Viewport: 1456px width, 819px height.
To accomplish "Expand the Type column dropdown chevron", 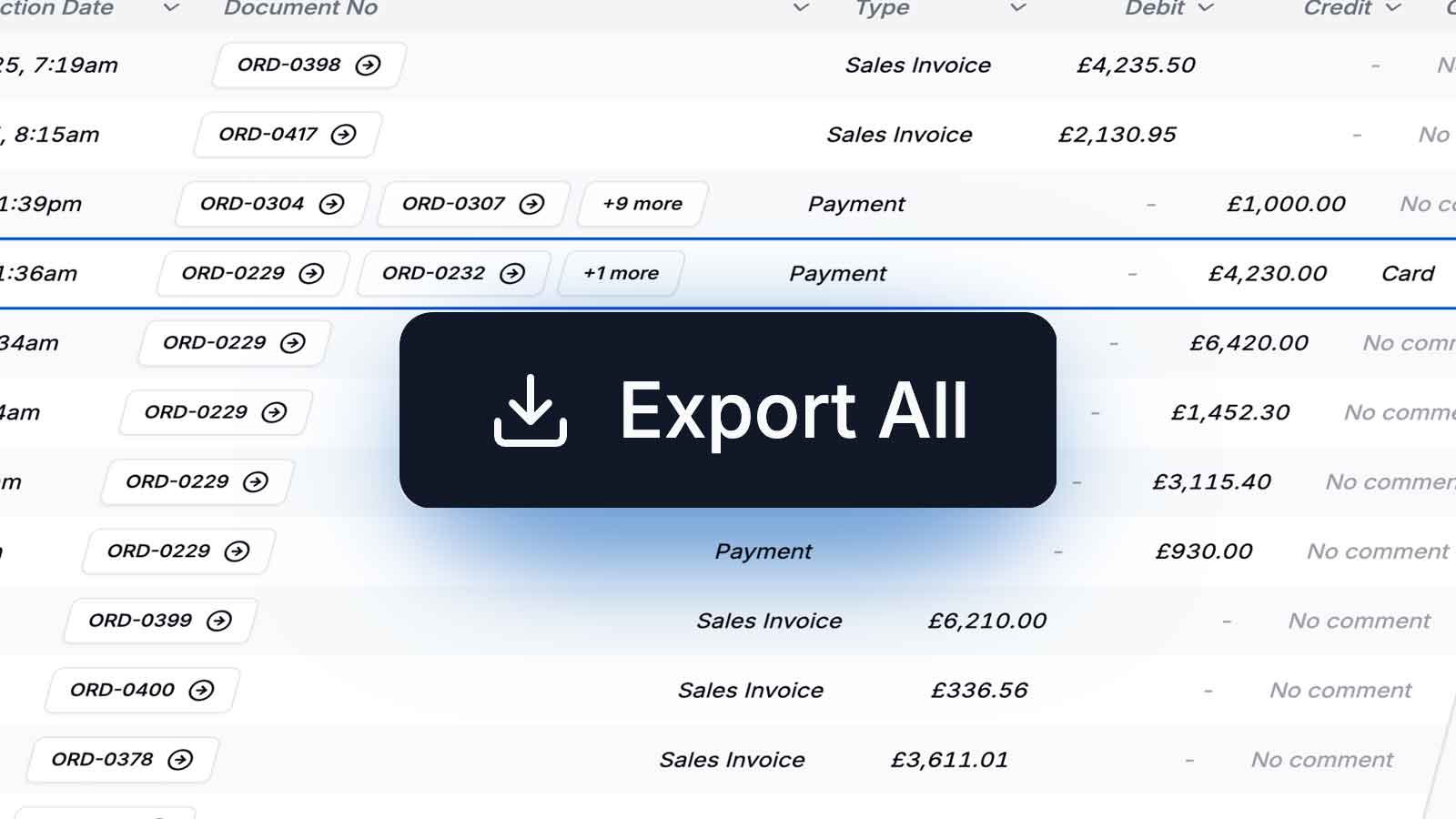I will 1018,8.
